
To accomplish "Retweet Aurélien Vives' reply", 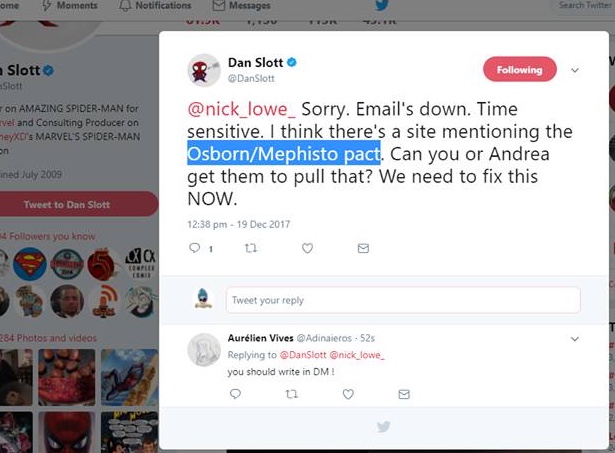I will tap(291, 394).
